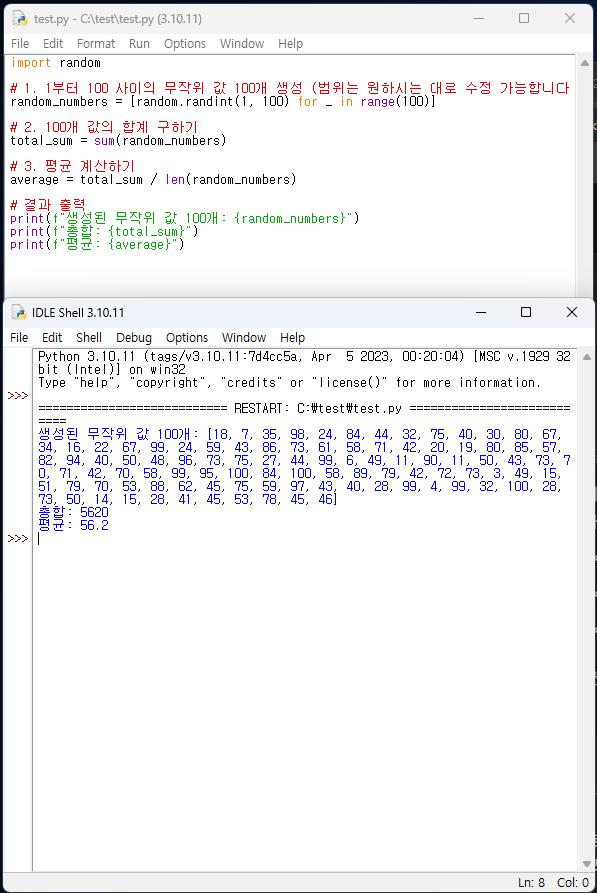597x893 pixels.
Task: Click the '# 2. 100개 값의 합계 구하기' comment
Action: click(104, 127)
